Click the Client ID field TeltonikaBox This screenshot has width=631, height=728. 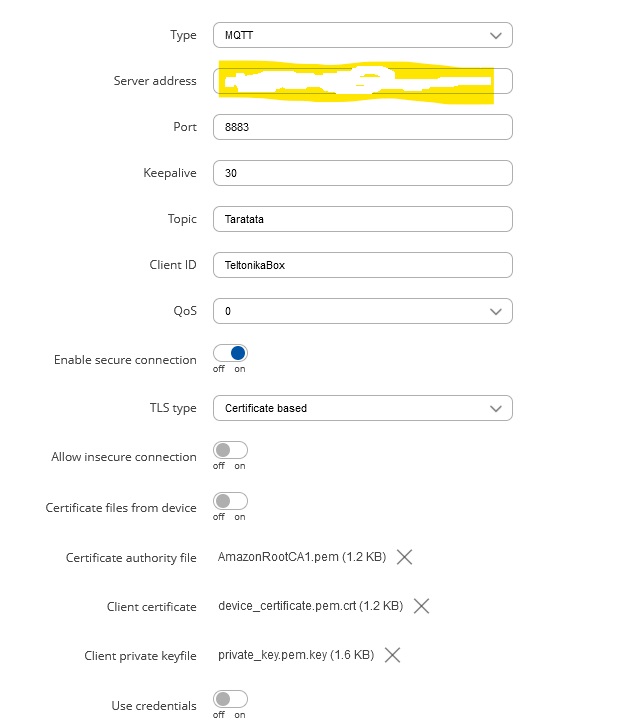point(363,265)
